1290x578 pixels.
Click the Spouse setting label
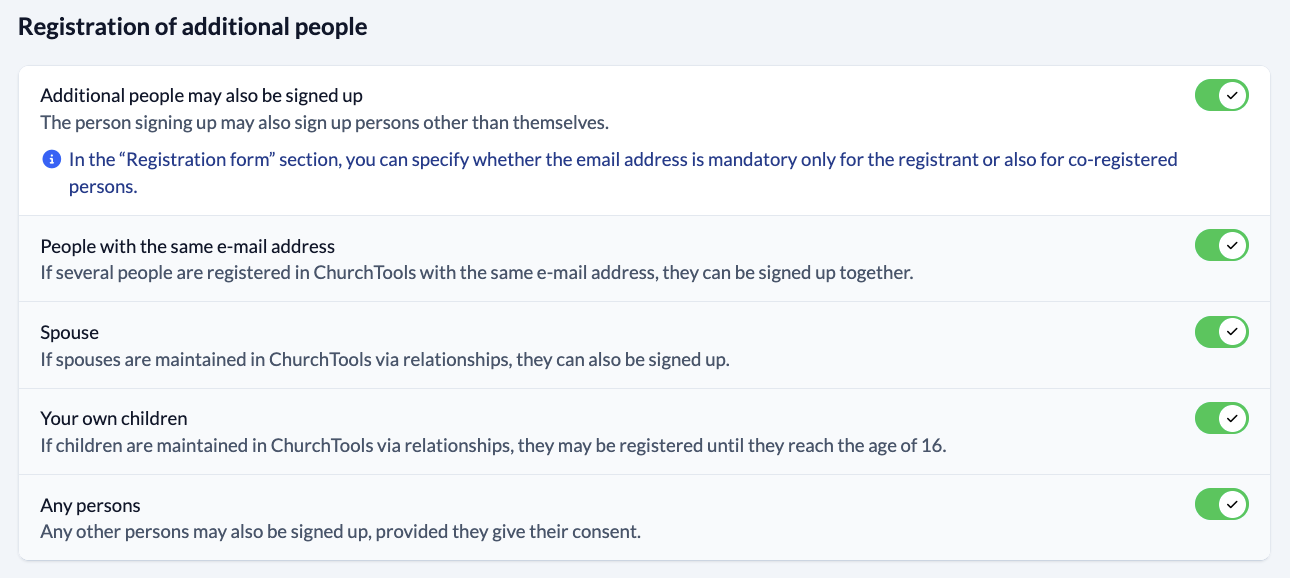pos(69,332)
